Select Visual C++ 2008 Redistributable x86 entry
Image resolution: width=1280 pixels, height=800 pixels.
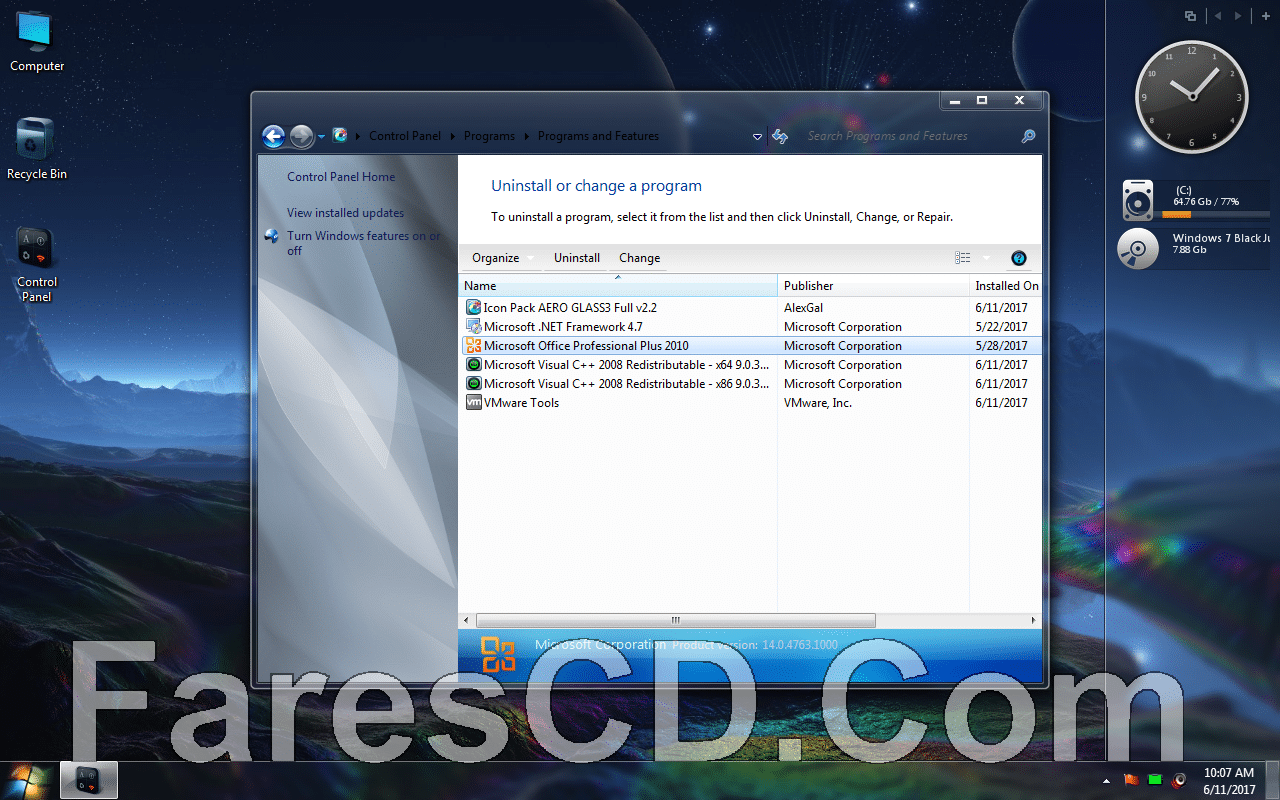pos(627,384)
